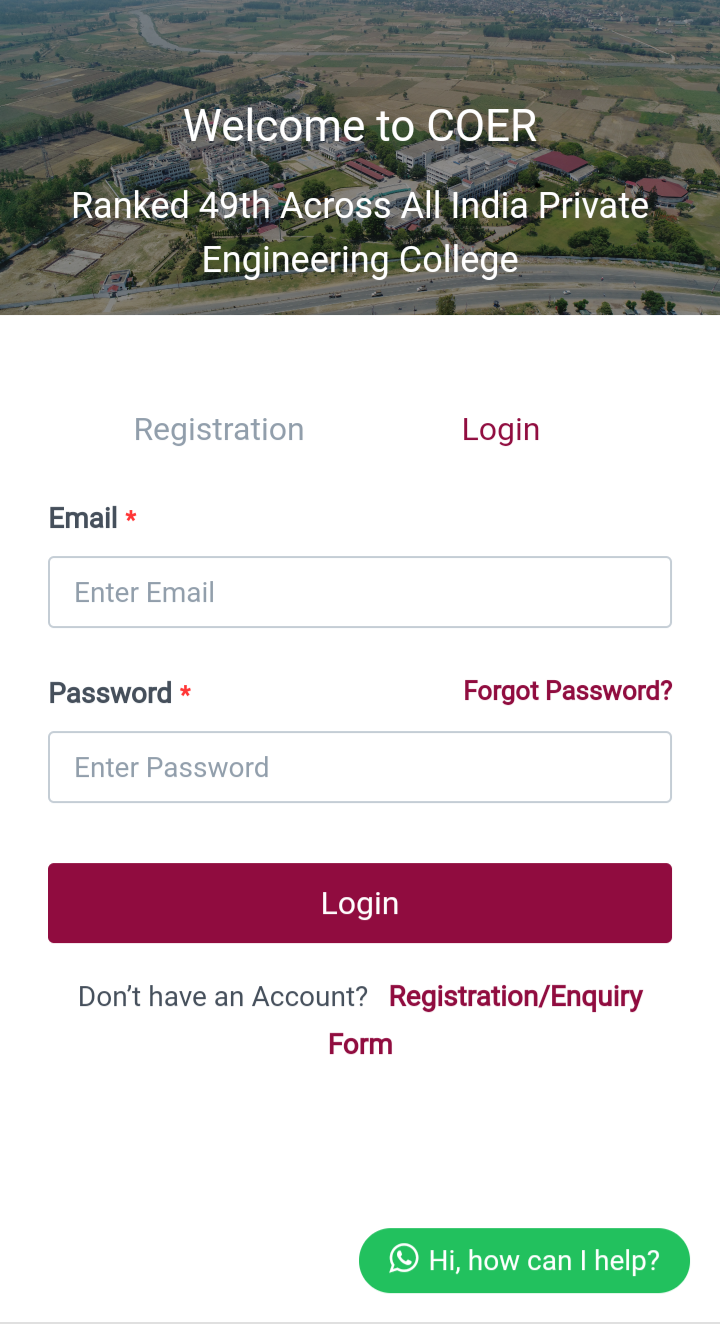Open the green chat helper bubble
The image size is (720, 1326).
(524, 1260)
